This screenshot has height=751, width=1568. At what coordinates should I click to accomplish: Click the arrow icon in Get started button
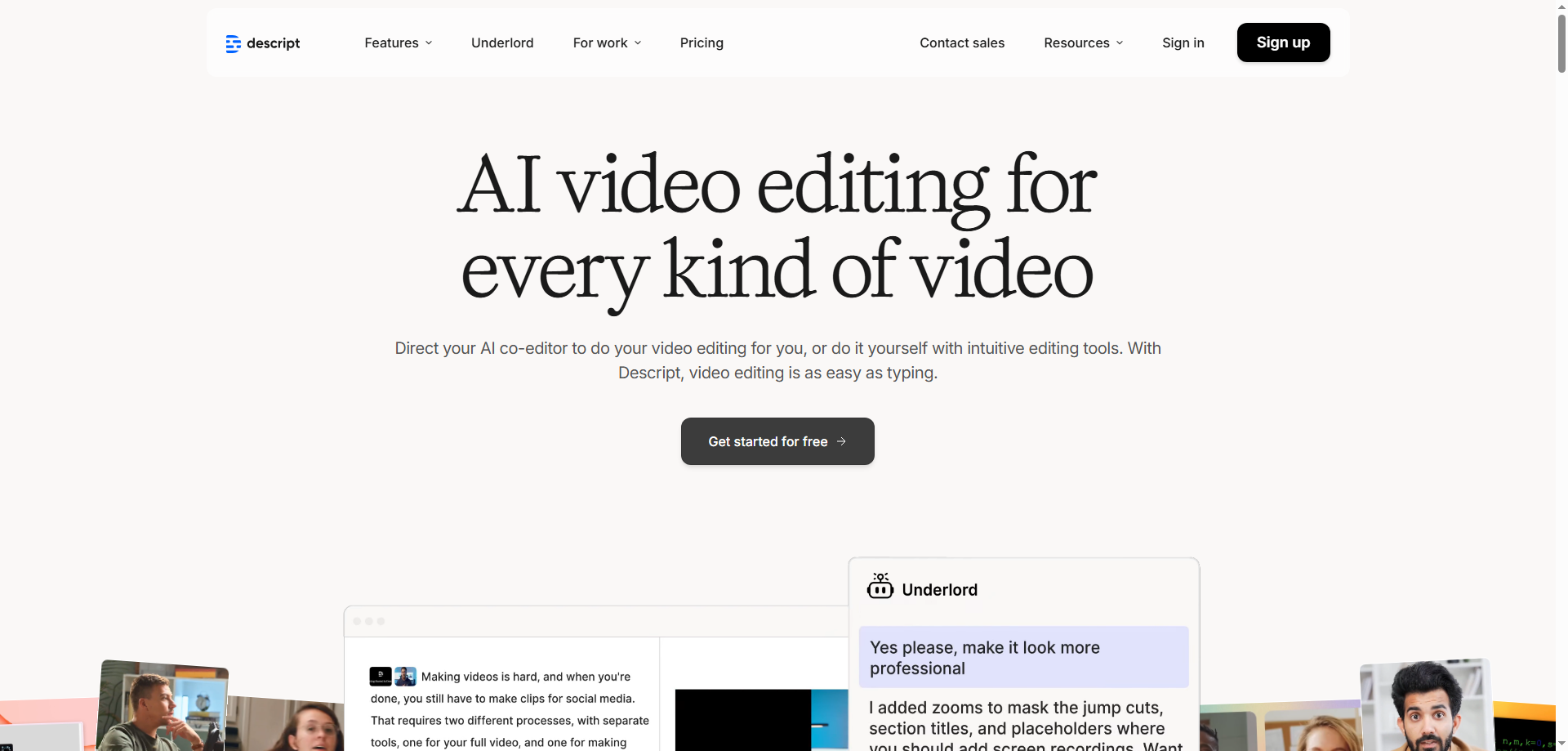[841, 441]
